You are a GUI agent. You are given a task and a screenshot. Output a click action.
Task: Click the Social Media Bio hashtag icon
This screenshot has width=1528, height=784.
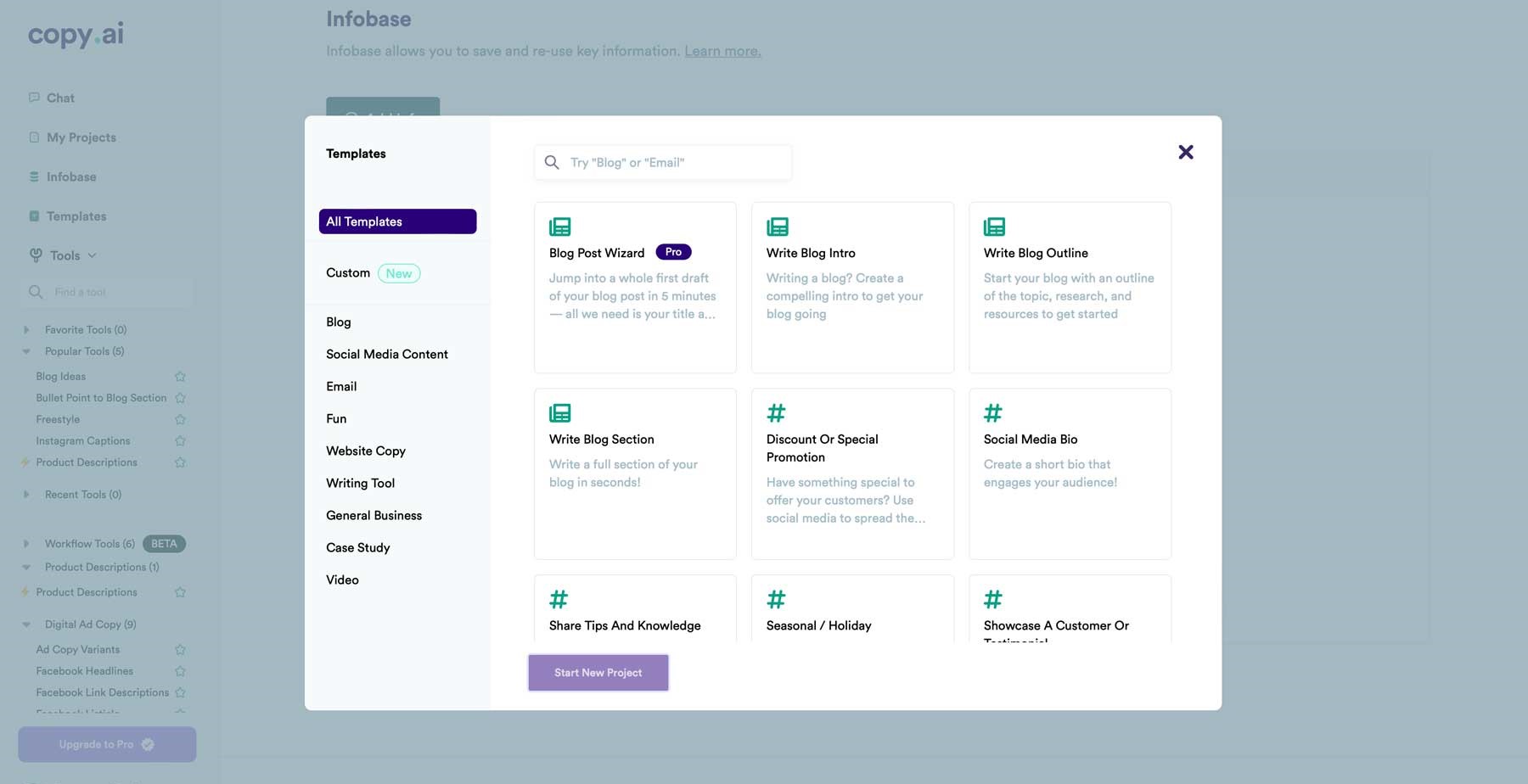pos(992,413)
